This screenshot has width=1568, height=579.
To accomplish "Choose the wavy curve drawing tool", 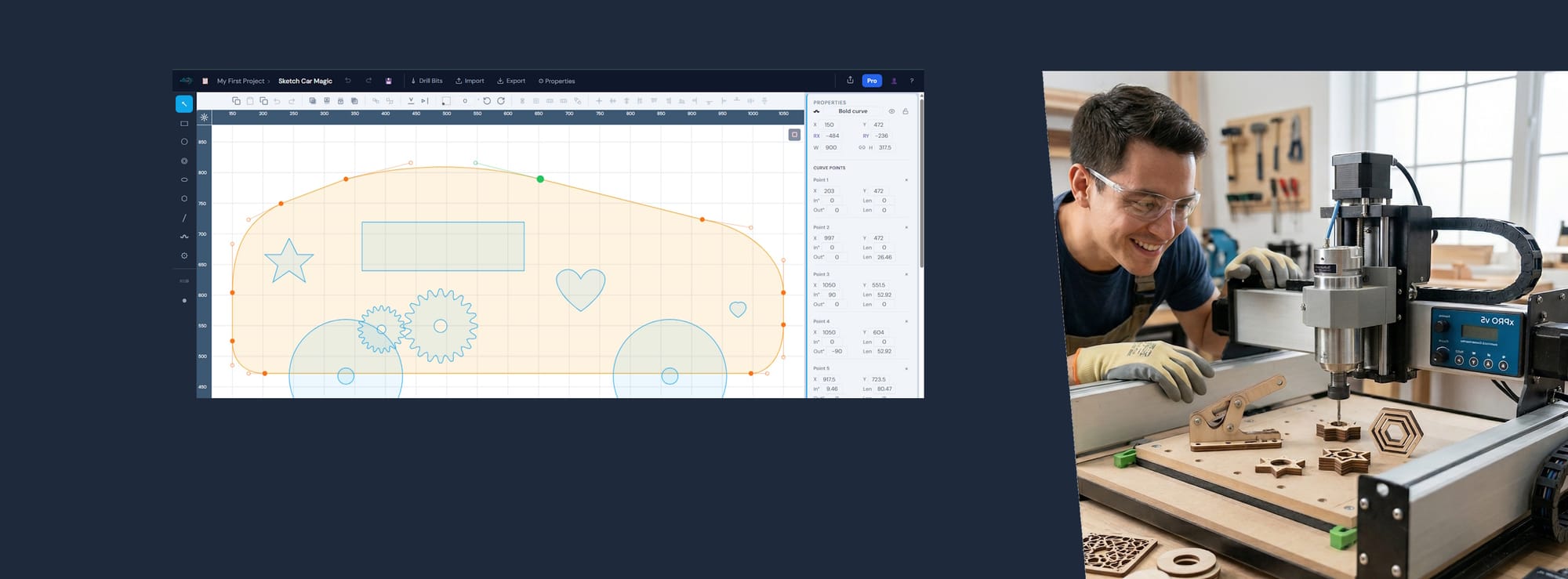I will pos(184,237).
